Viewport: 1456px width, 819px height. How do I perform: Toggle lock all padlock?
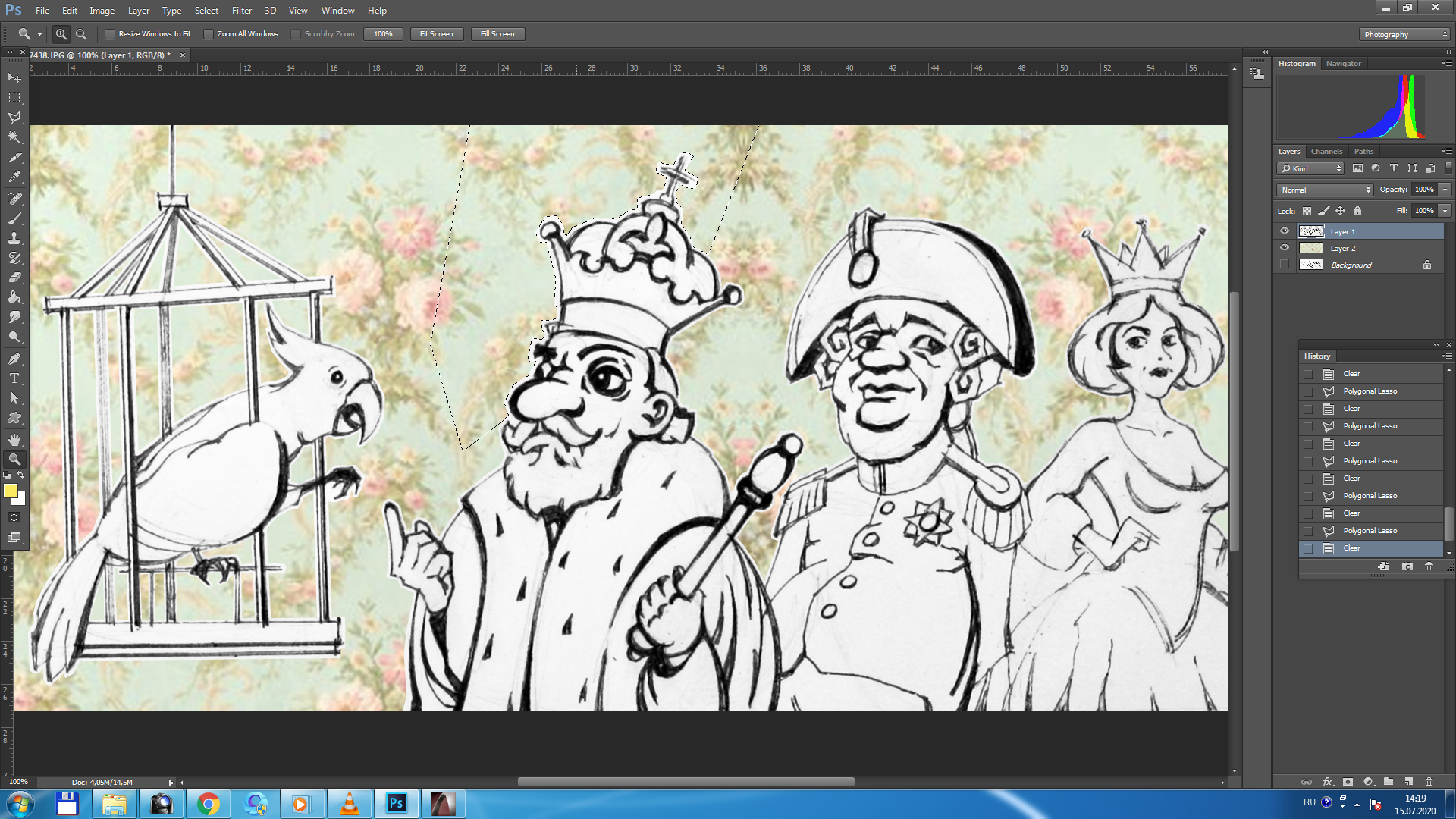tap(1357, 211)
